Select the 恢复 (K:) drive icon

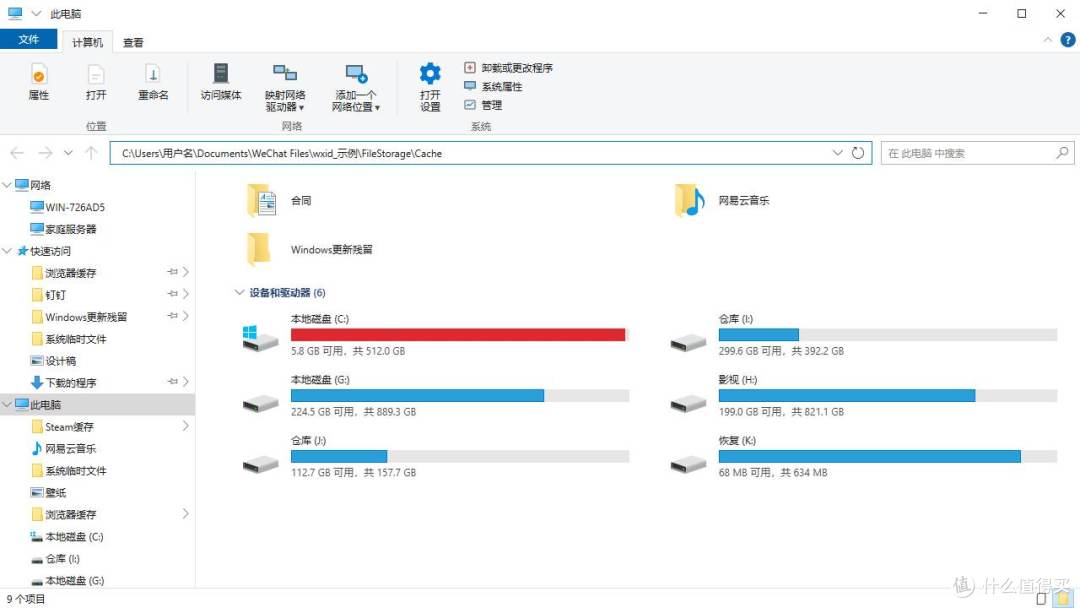coord(688,465)
